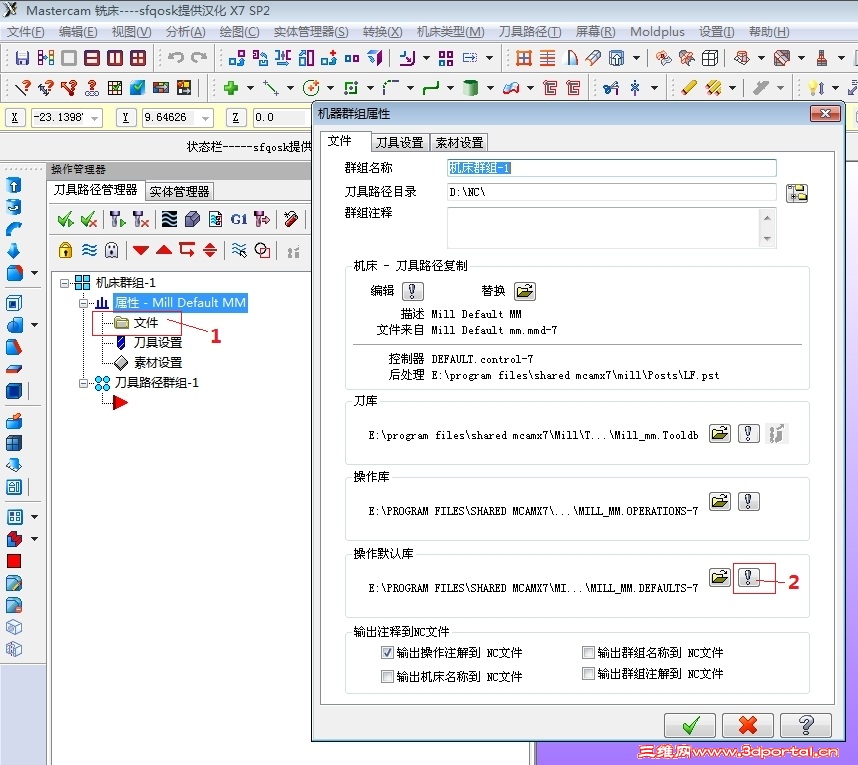Click the Z coordinate label button
The height and width of the screenshot is (765, 858).
pos(236,118)
